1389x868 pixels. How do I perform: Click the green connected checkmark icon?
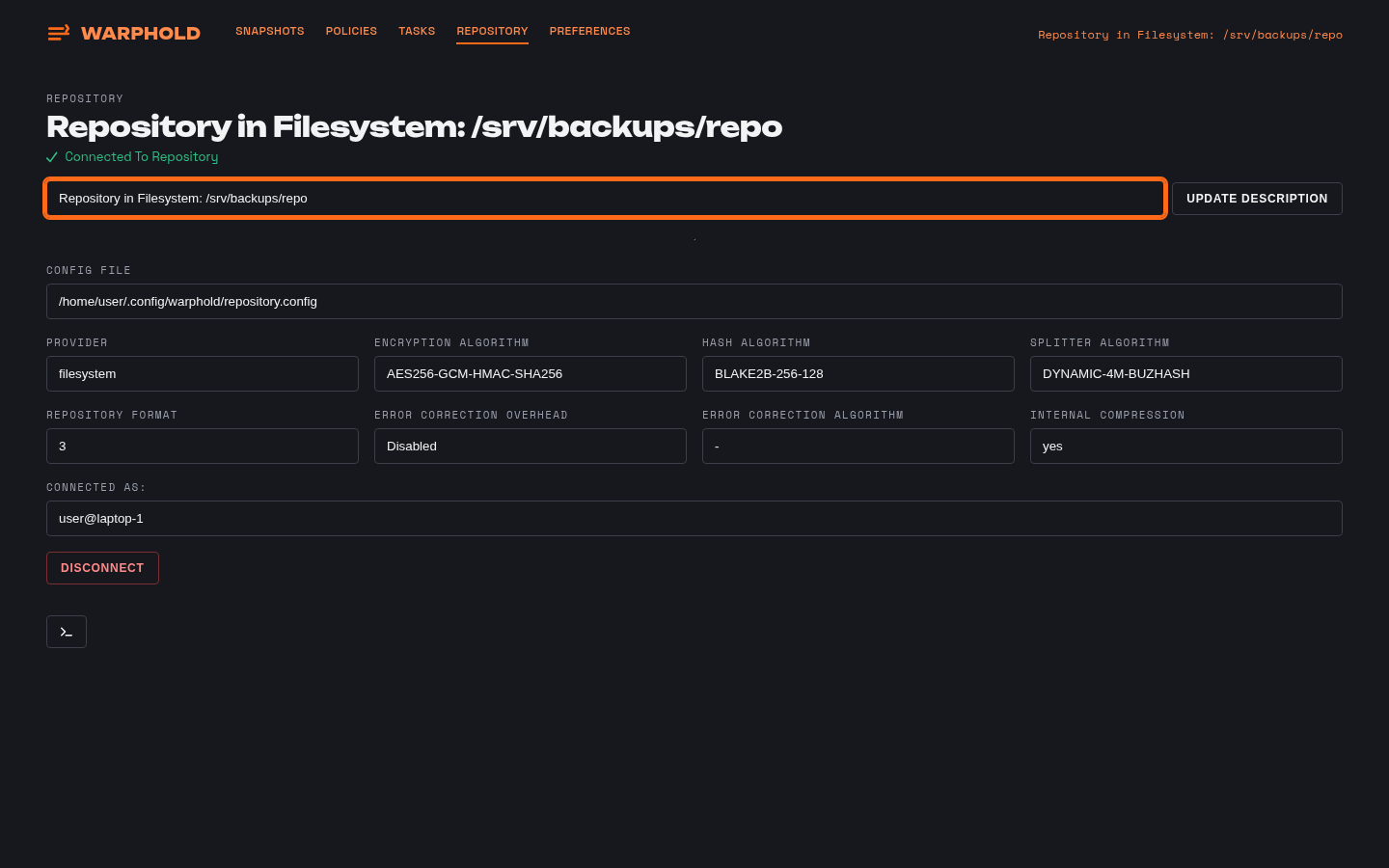pyautogui.click(x=52, y=157)
